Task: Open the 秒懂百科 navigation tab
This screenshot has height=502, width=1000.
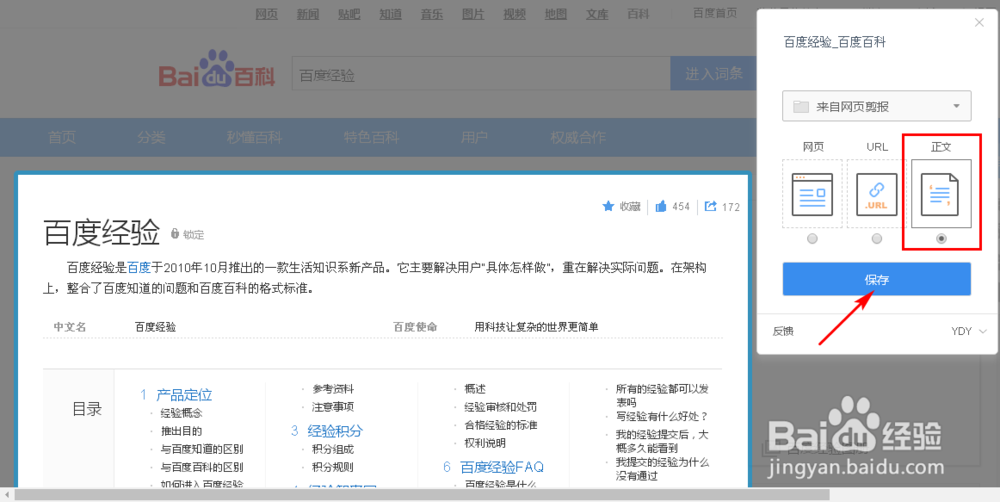Action: tap(254, 137)
